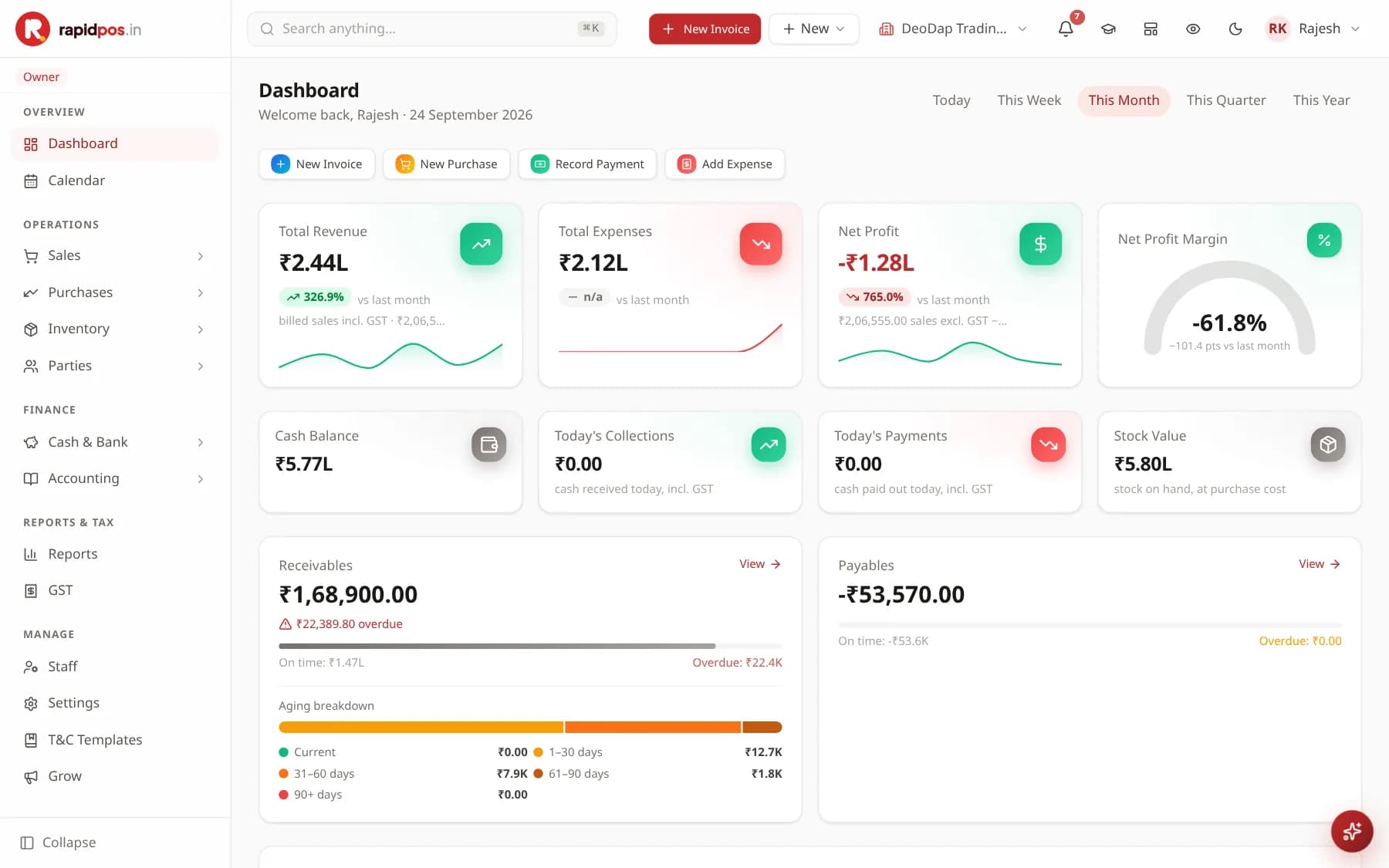Click the GST receipt icon in sidebar
The image size is (1389, 868).
[31, 591]
